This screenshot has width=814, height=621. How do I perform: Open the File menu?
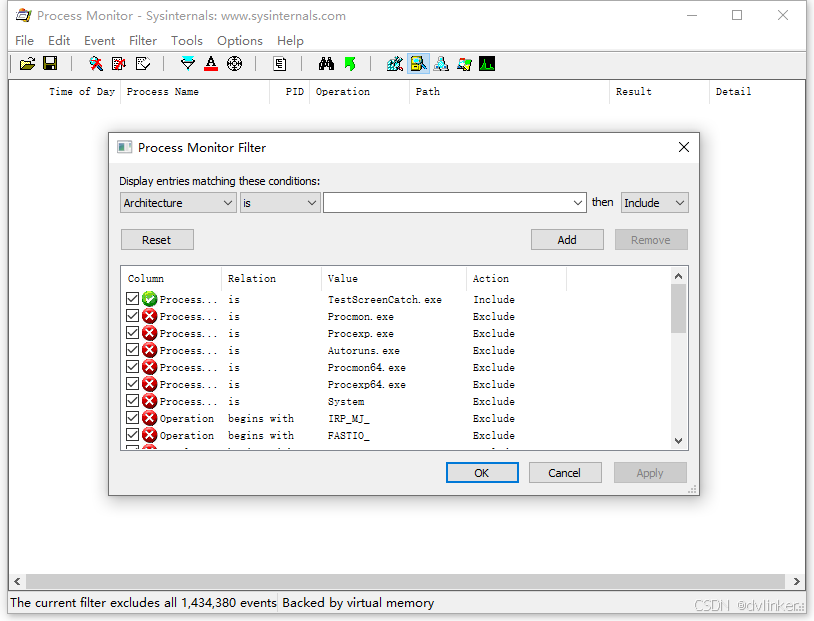[x=24, y=40]
